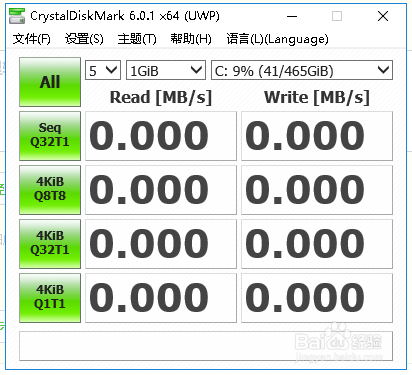Image resolution: width=412 pixels, height=375 pixels.
Task: Open the 语言(L)(Language) menu
Action: pos(277,39)
